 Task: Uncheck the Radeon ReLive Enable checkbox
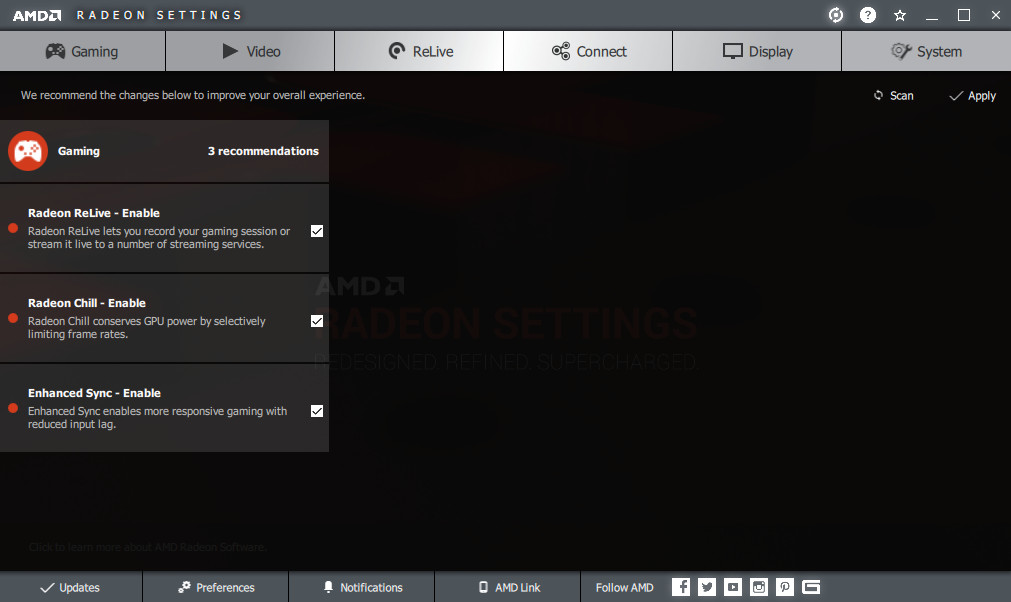(x=317, y=231)
